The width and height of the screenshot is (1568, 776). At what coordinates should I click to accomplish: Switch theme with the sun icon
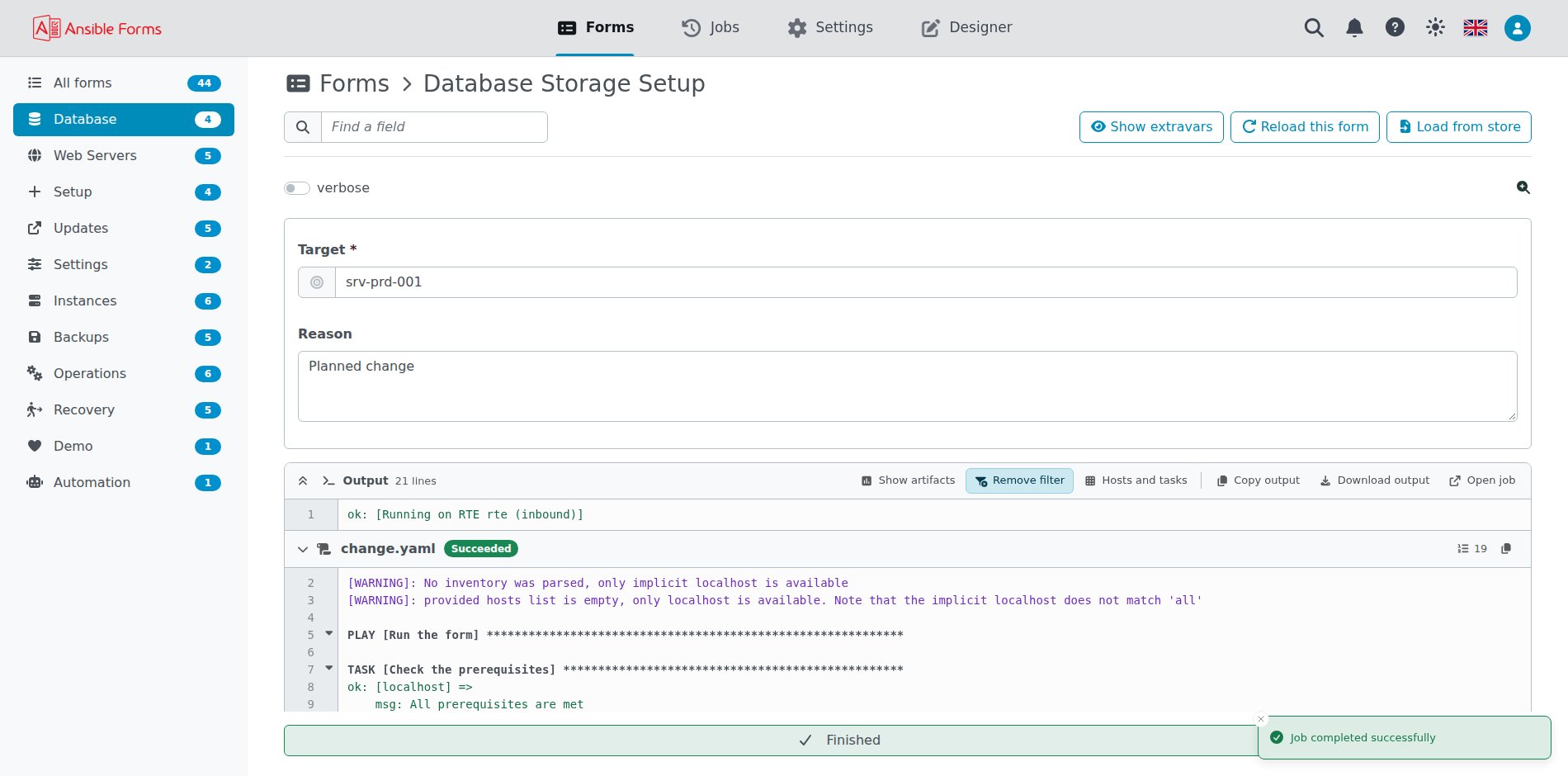pyautogui.click(x=1435, y=27)
